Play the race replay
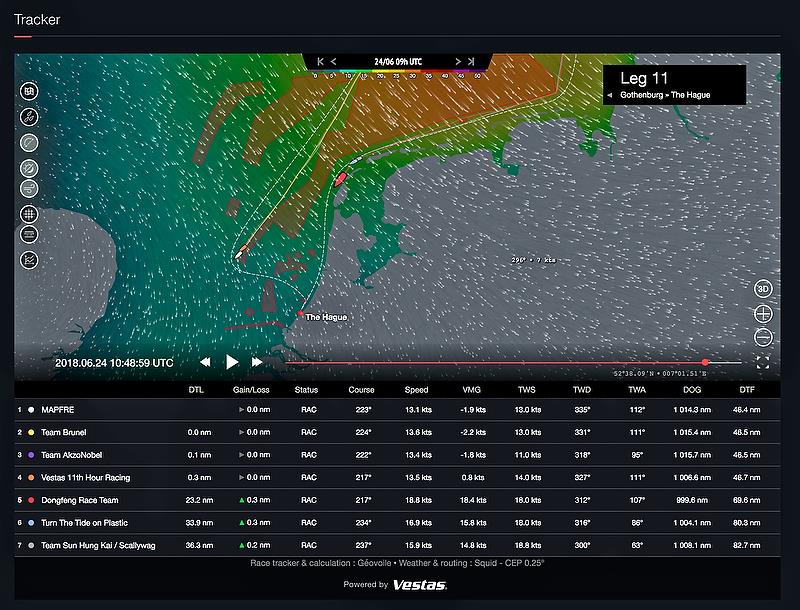Image resolution: width=800 pixels, height=610 pixels. point(232,362)
